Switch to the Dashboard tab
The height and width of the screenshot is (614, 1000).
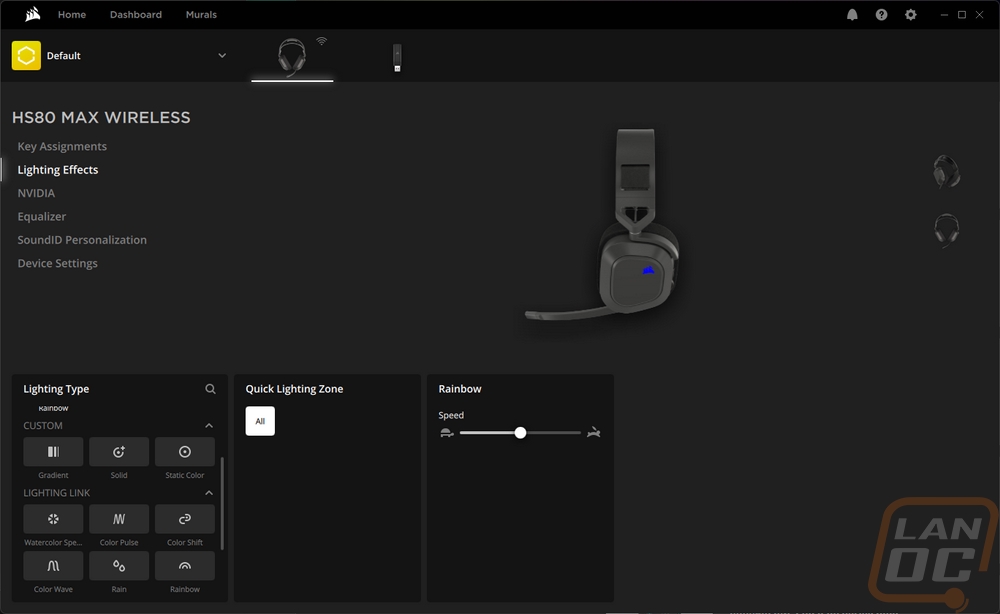(x=136, y=15)
